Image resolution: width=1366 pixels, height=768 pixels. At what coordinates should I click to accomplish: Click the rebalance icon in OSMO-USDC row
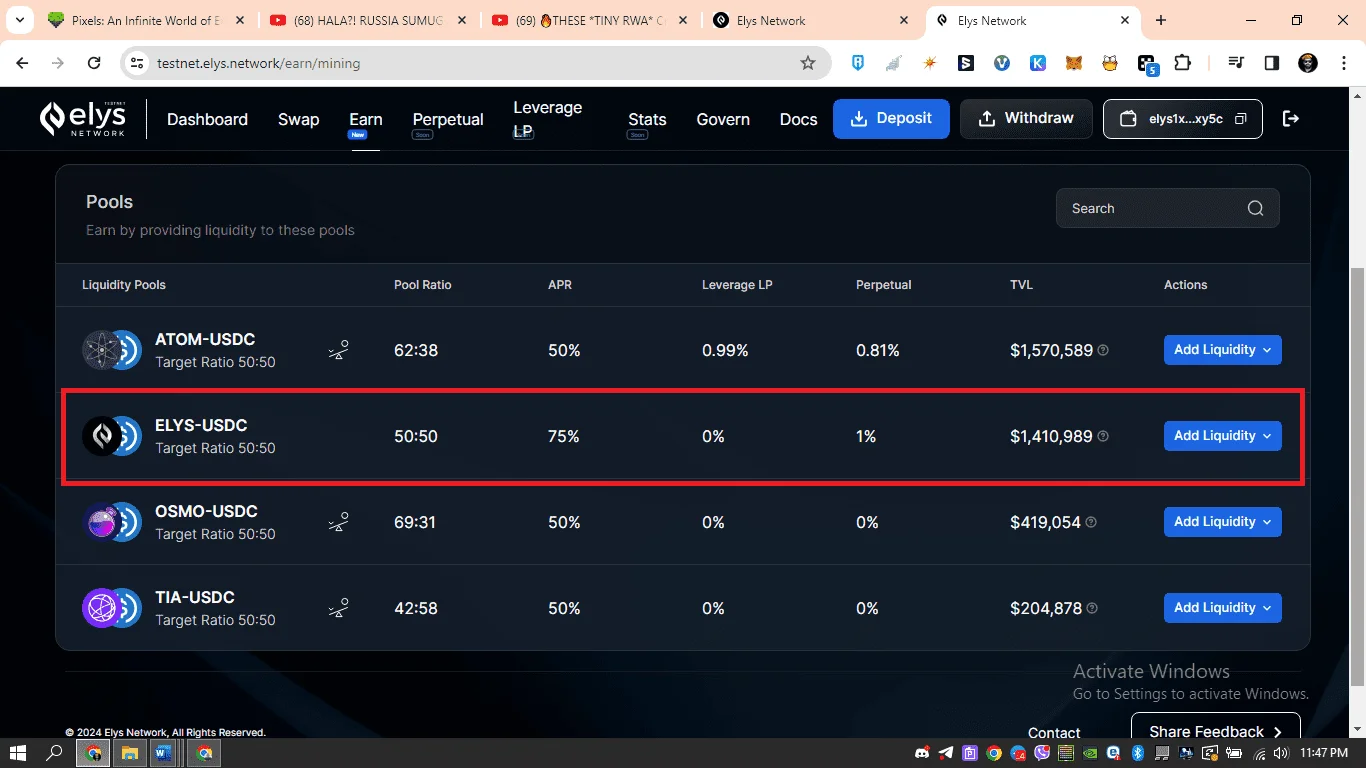(x=338, y=522)
